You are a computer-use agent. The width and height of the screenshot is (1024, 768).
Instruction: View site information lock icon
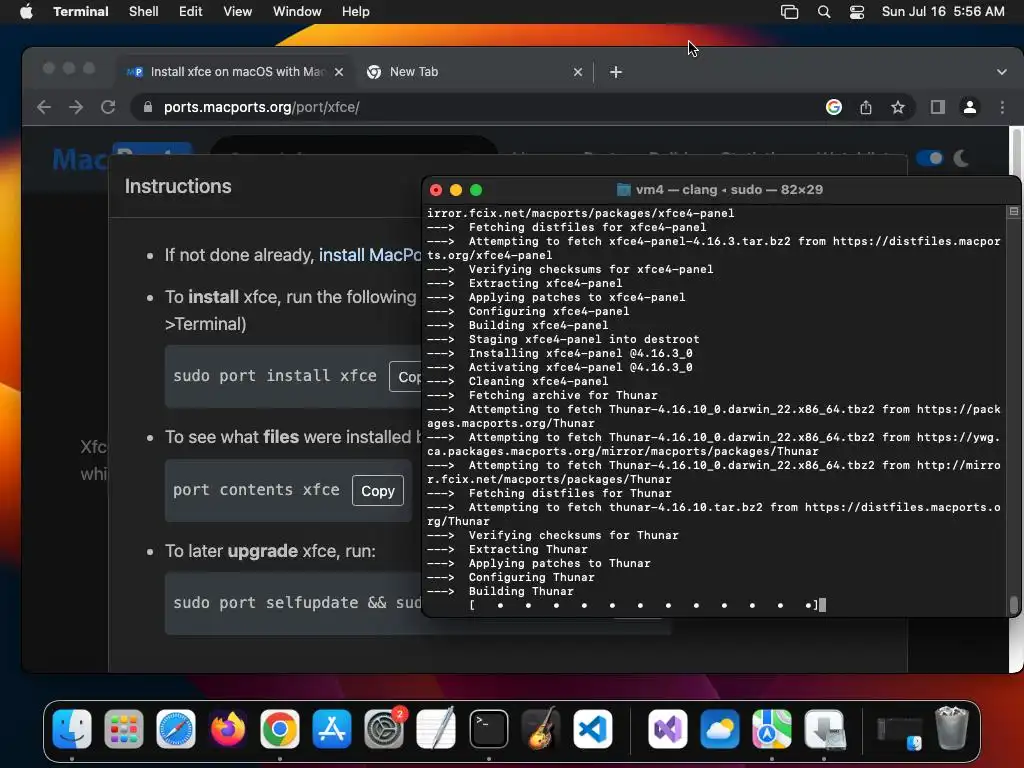click(x=148, y=107)
